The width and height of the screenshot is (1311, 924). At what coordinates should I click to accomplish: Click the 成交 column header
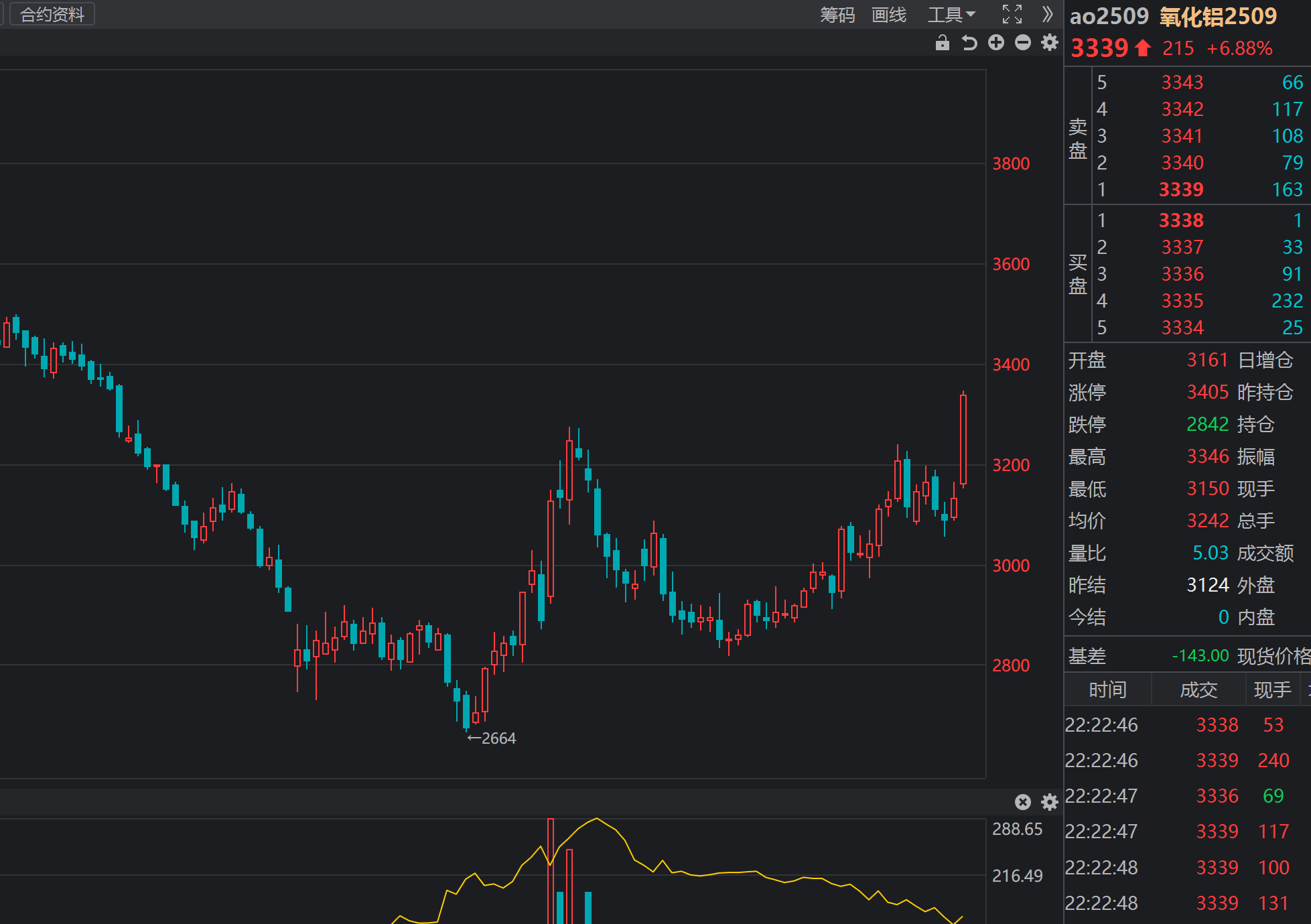tap(1198, 689)
